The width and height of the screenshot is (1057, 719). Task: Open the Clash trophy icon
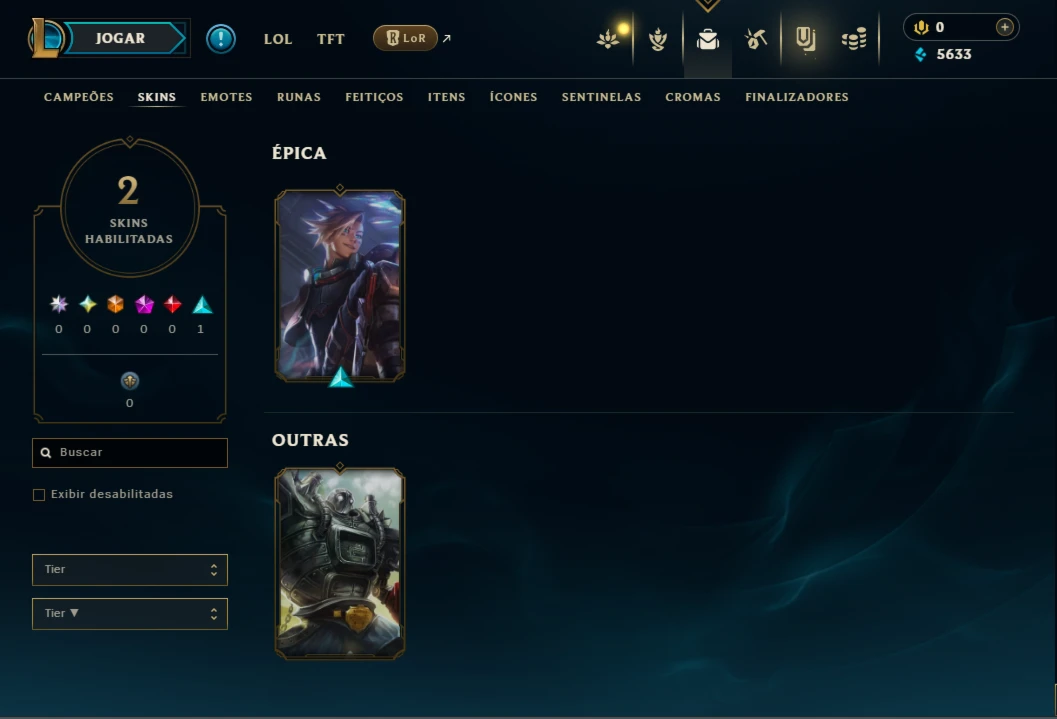658,39
